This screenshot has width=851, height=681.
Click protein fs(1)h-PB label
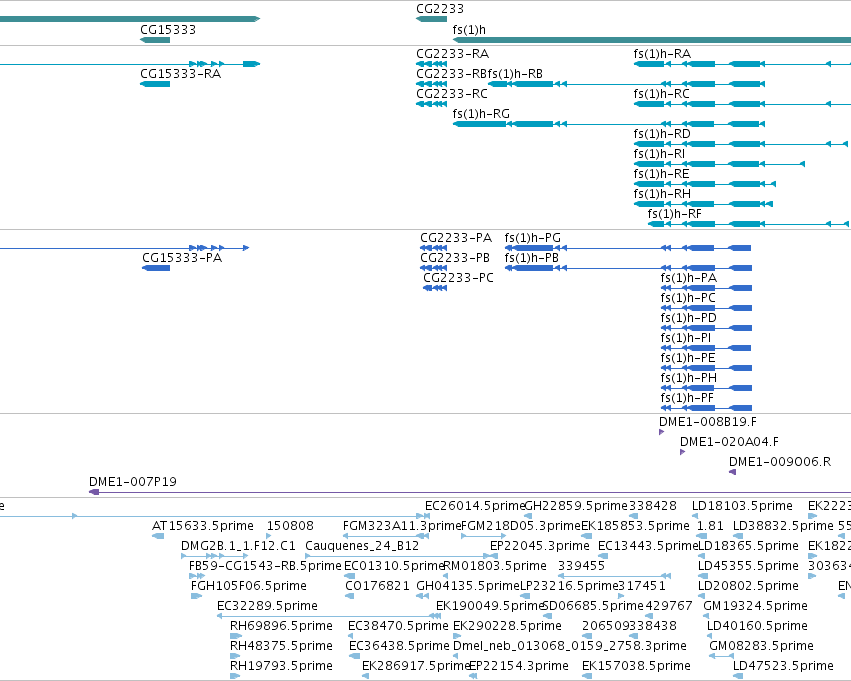click(531, 258)
